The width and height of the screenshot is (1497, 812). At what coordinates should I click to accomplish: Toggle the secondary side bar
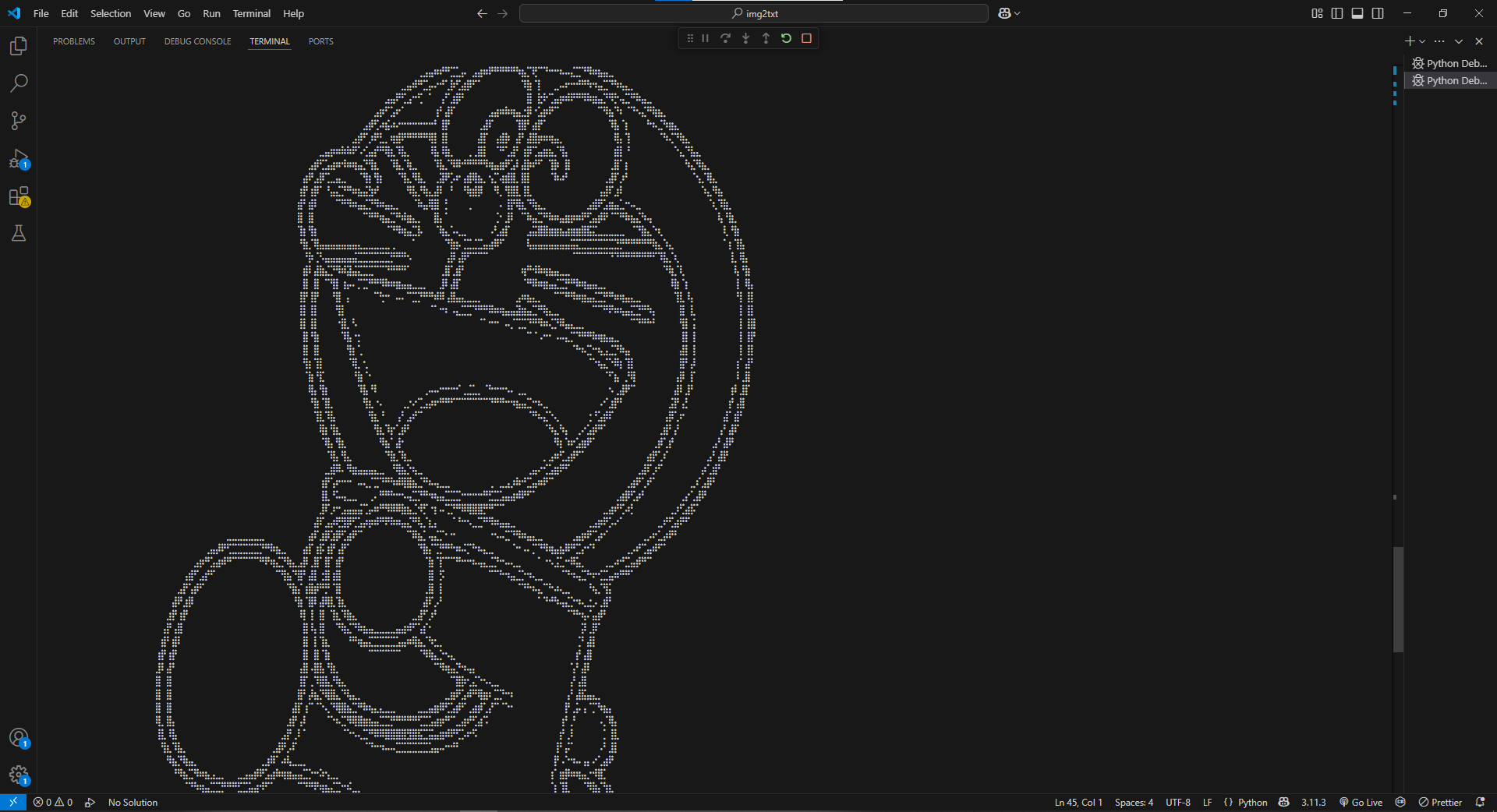tap(1378, 13)
